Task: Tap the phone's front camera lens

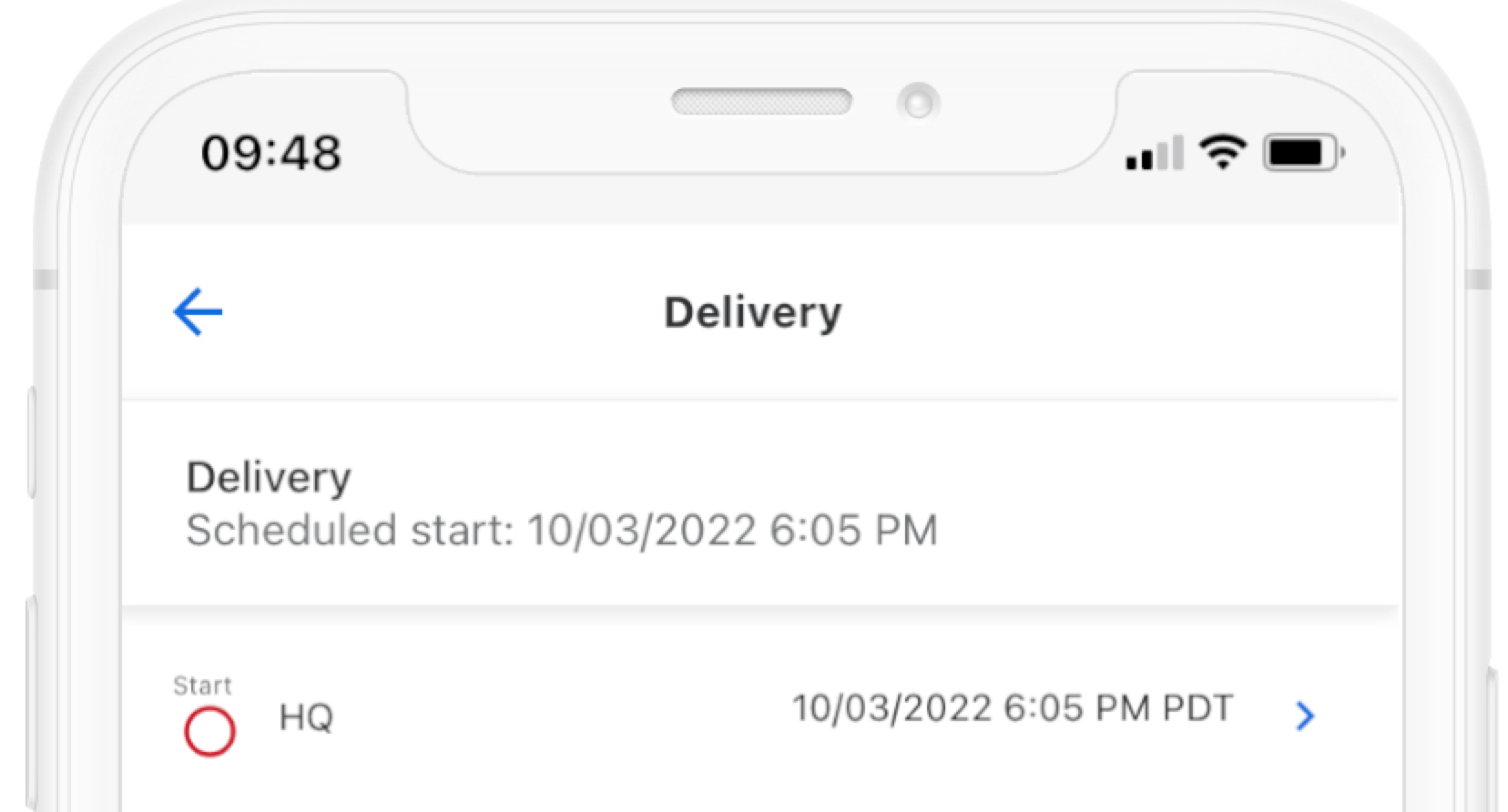Action: click(917, 103)
